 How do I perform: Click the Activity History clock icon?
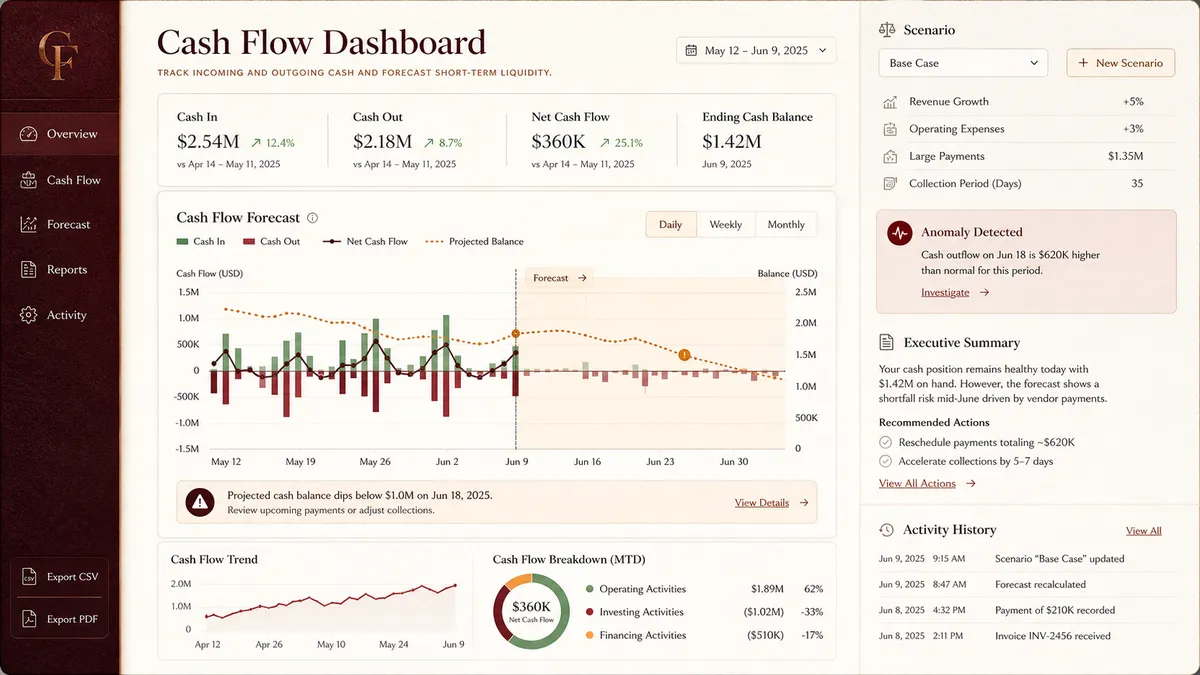click(886, 530)
